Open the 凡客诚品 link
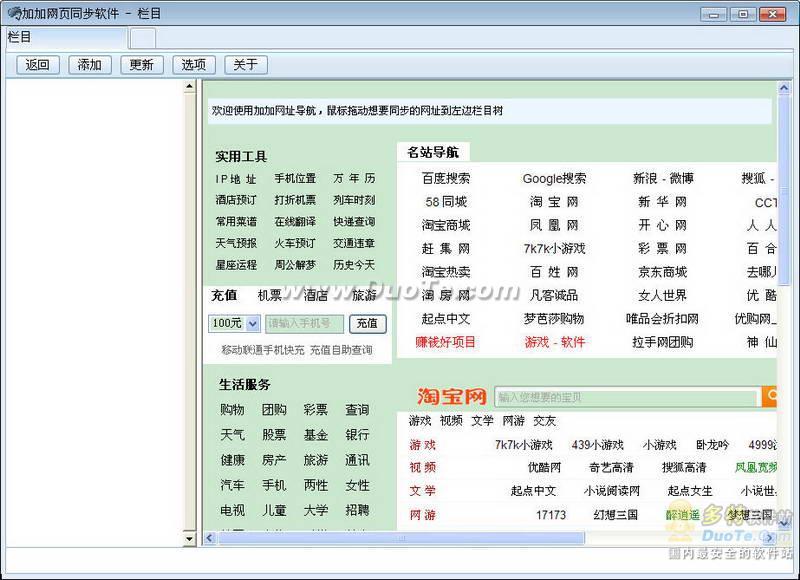This screenshot has width=800, height=580. click(554, 295)
